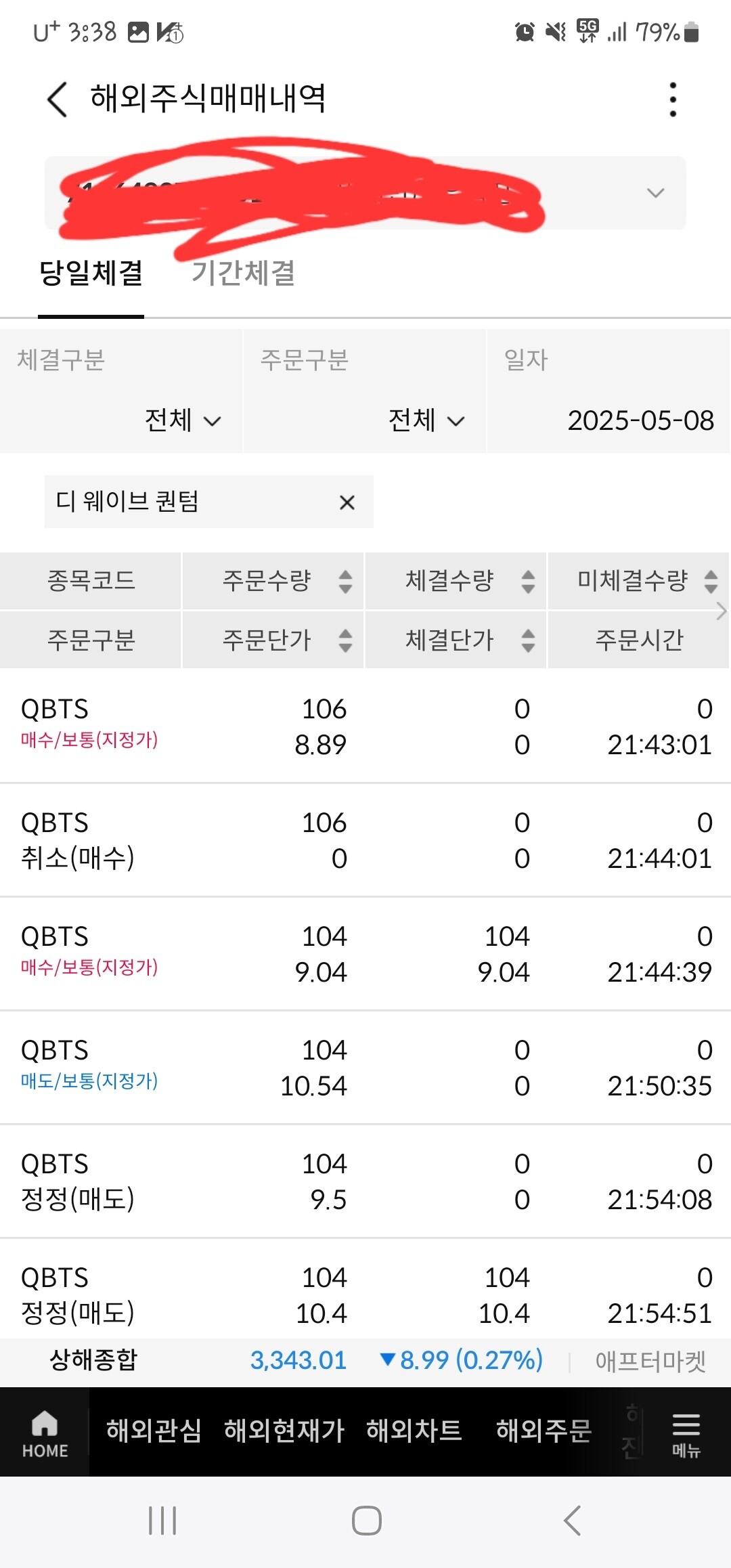Open the three-dot more options menu
This screenshot has width=731, height=1568.
(x=672, y=100)
